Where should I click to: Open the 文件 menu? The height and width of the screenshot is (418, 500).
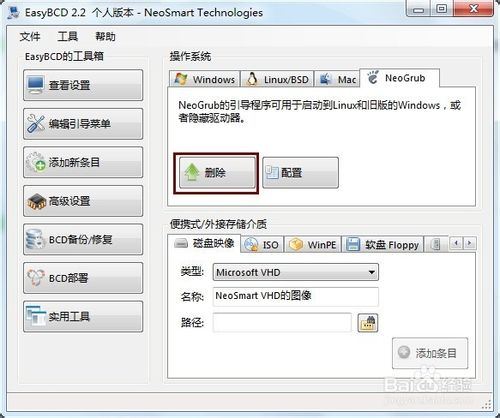pos(30,36)
